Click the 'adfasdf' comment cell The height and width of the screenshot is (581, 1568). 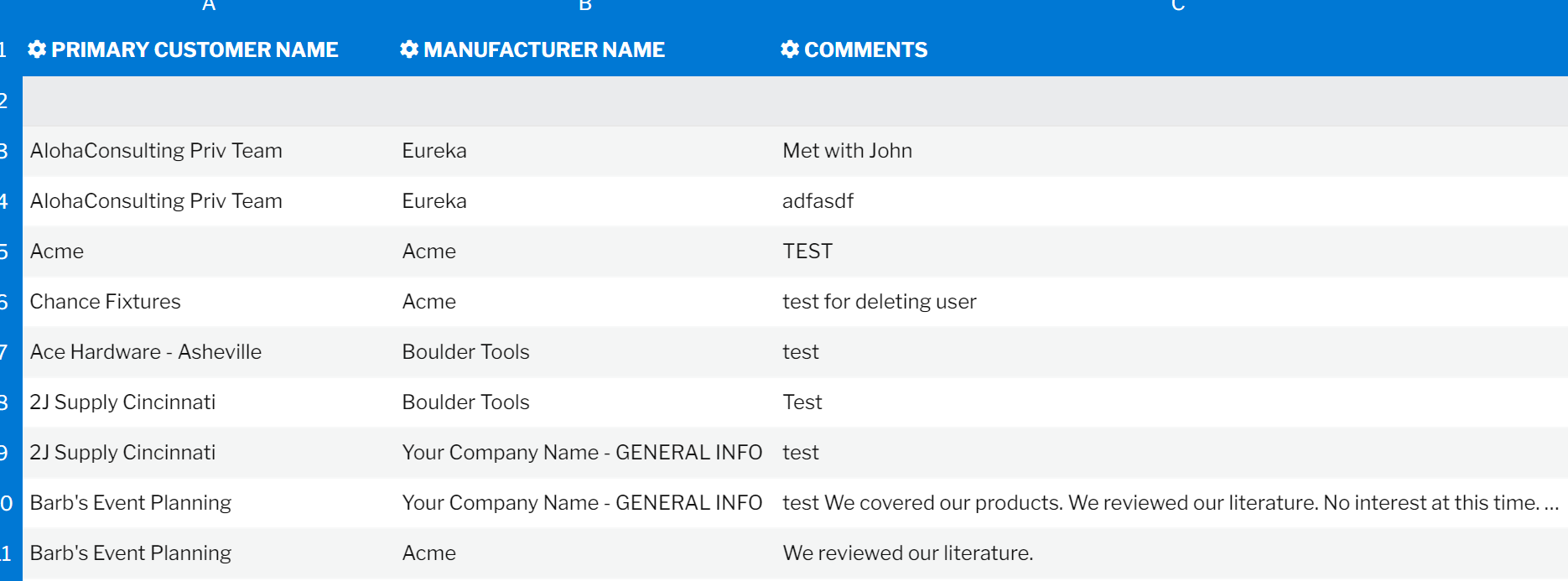(x=818, y=201)
